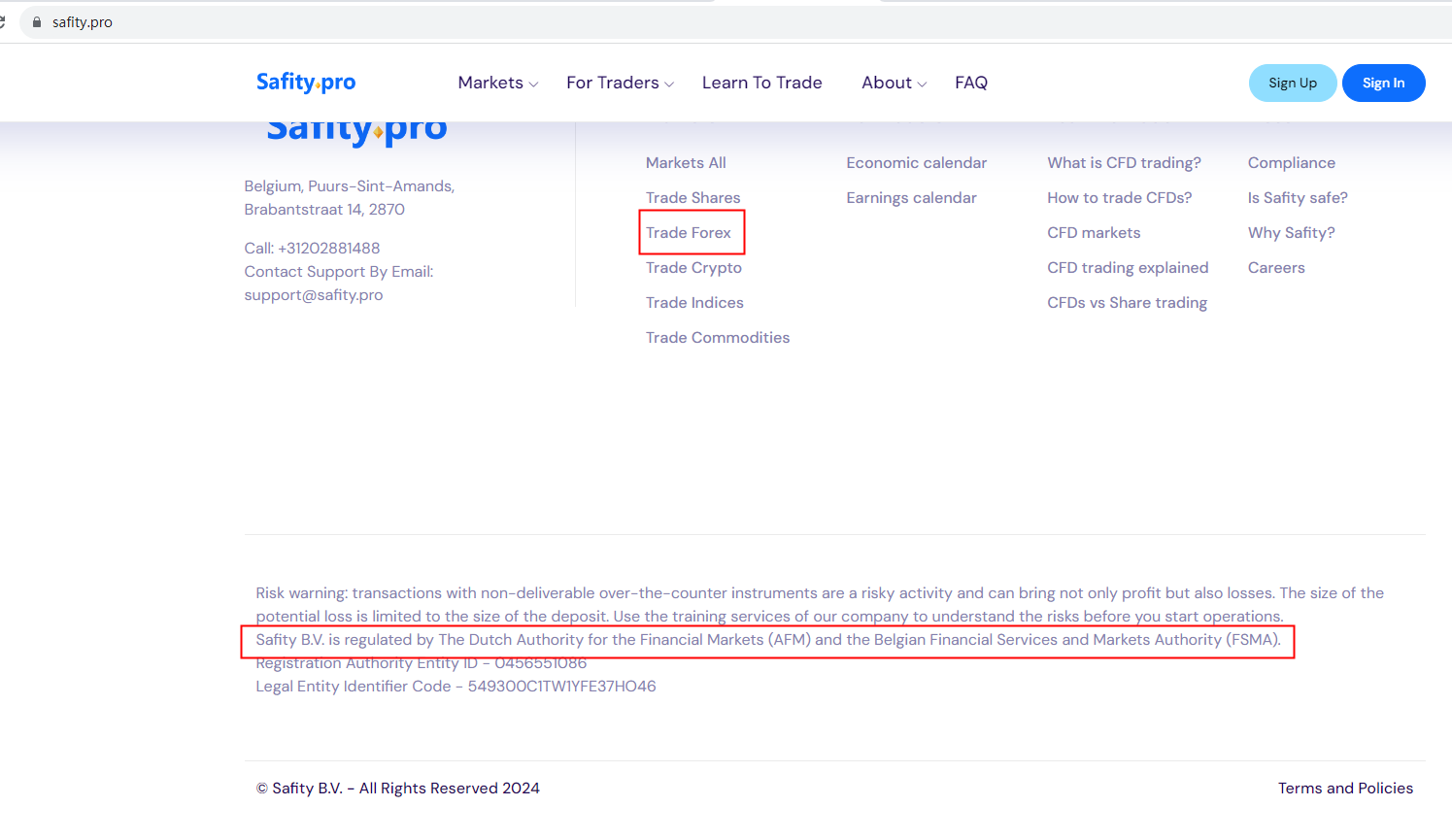Open the Compliance link
The height and width of the screenshot is (840, 1452).
pyautogui.click(x=1292, y=163)
